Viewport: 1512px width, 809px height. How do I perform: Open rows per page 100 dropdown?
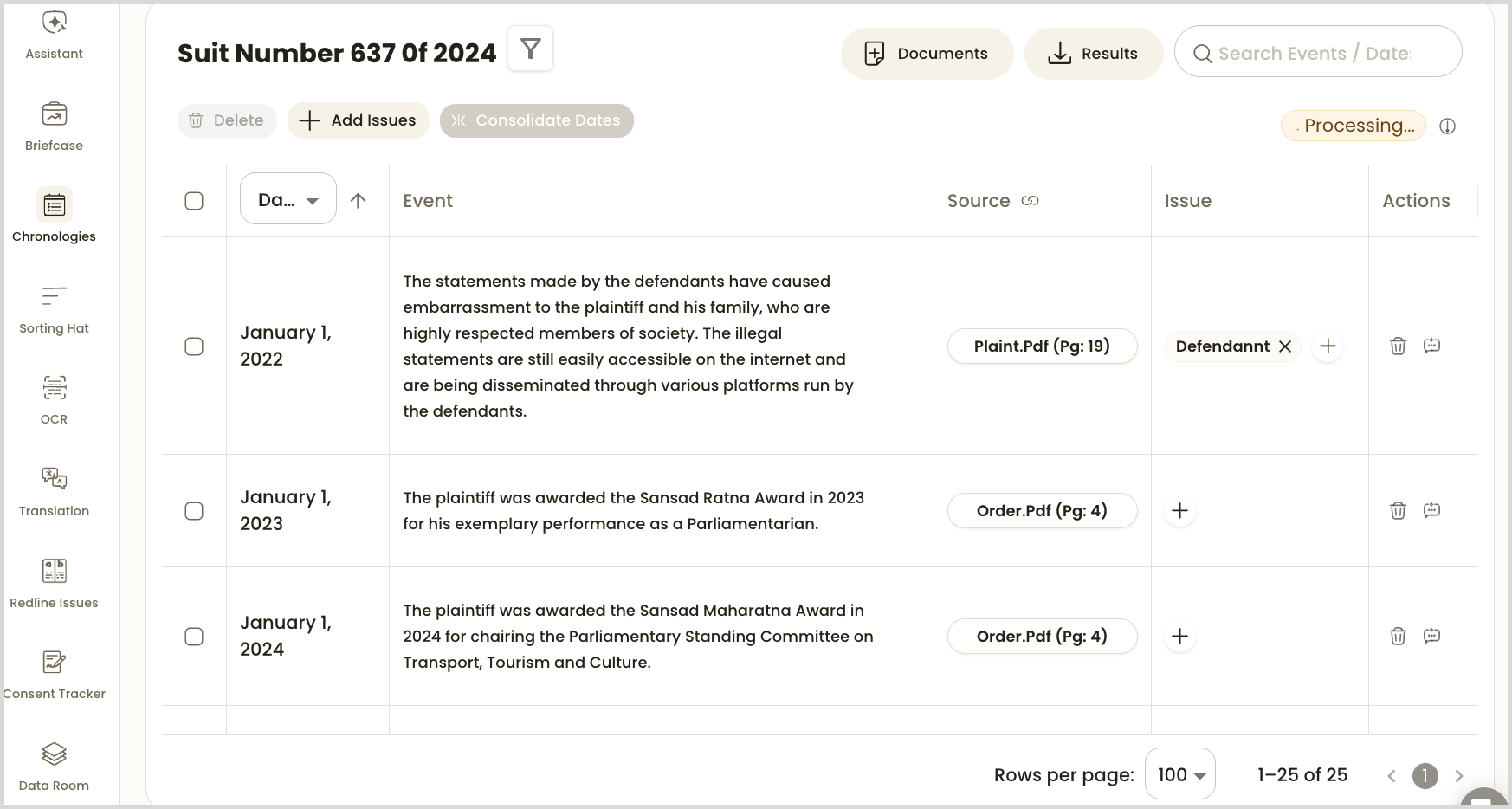pos(1179,774)
